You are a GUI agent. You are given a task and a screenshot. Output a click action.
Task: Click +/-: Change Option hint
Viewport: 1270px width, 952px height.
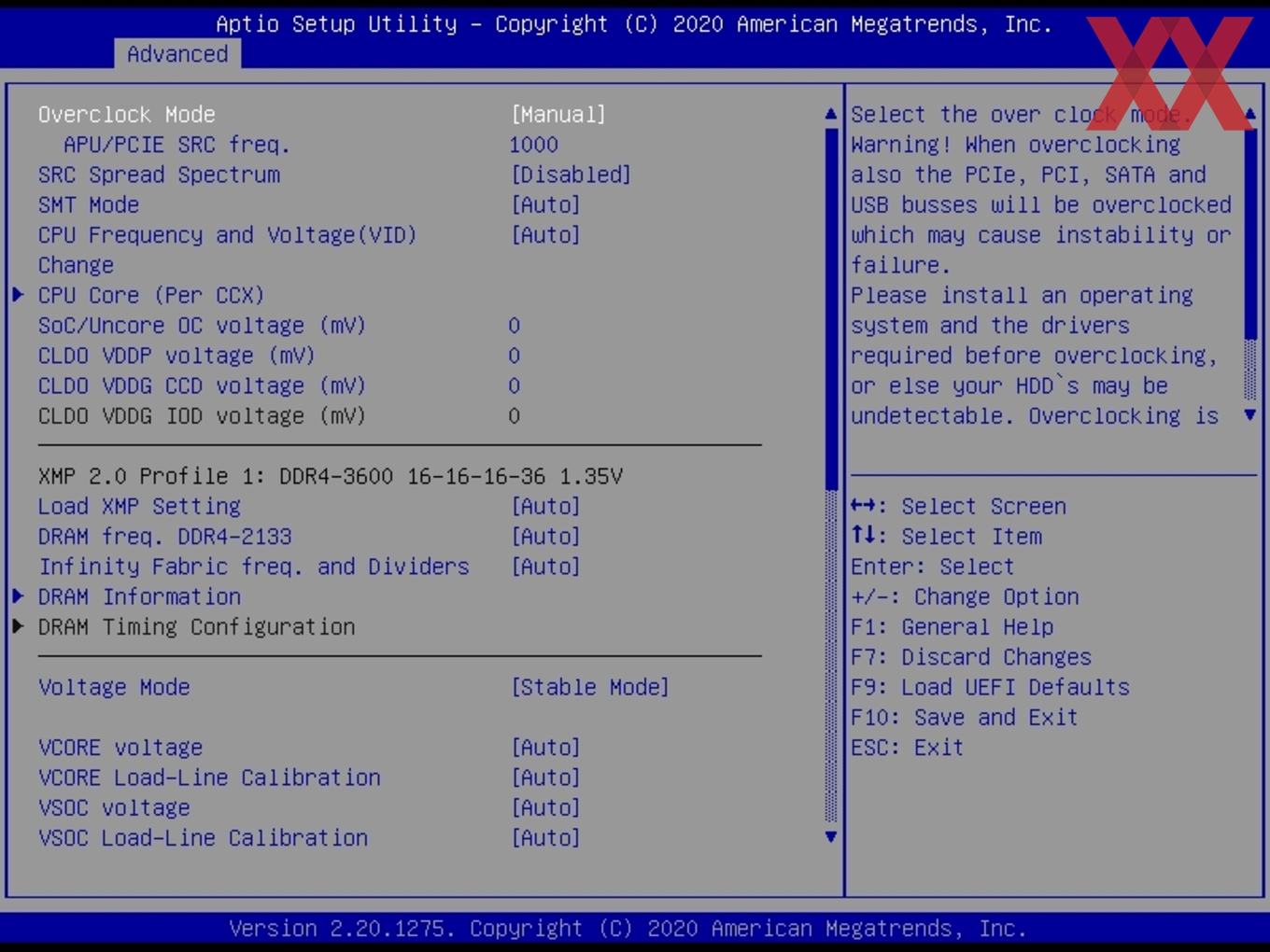click(x=966, y=596)
